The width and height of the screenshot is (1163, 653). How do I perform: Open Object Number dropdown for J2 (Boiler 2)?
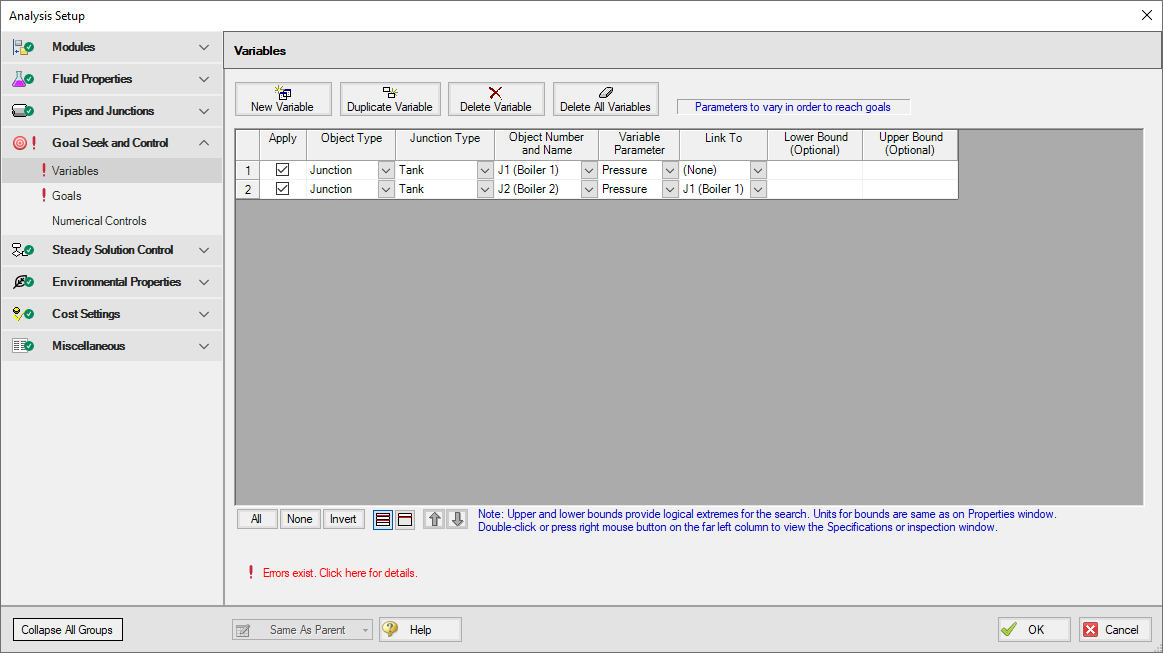pyautogui.click(x=589, y=190)
